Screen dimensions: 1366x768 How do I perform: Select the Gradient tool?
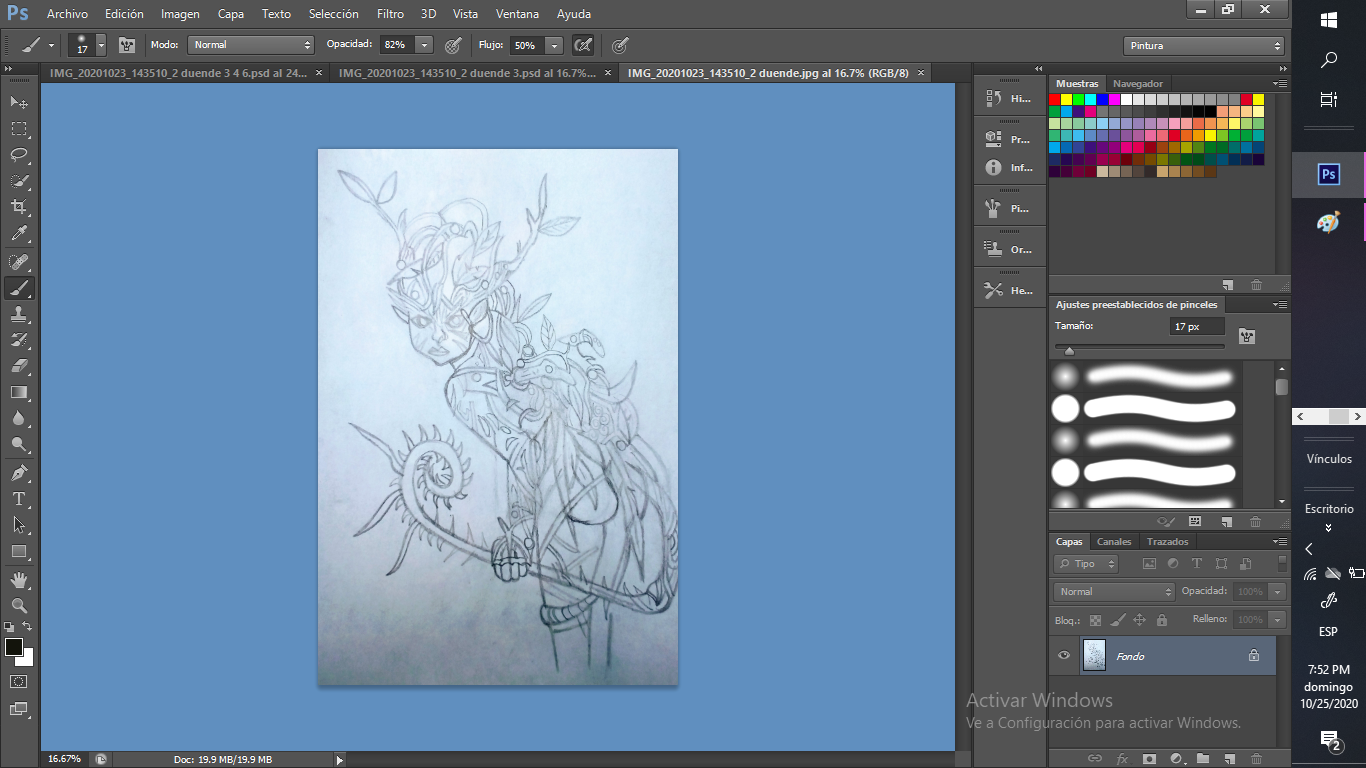(19, 392)
